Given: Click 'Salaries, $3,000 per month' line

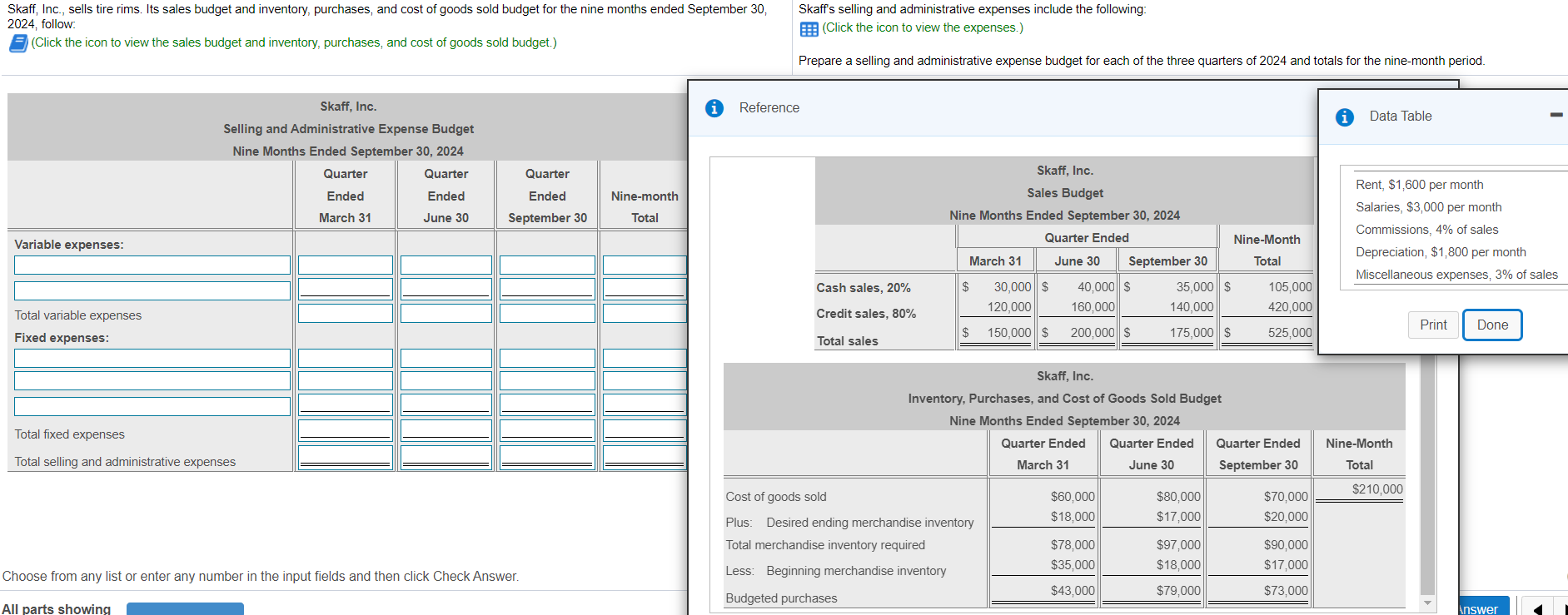Looking at the screenshot, I should pyautogui.click(x=1428, y=207).
